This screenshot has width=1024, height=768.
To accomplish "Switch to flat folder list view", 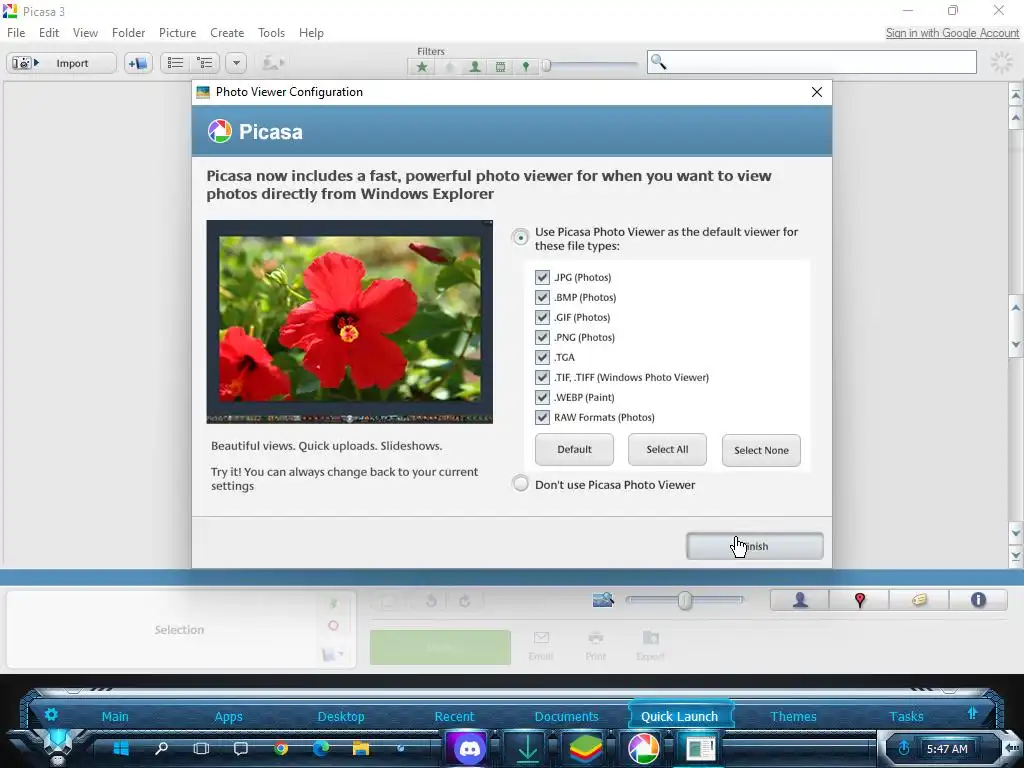I will [175, 63].
